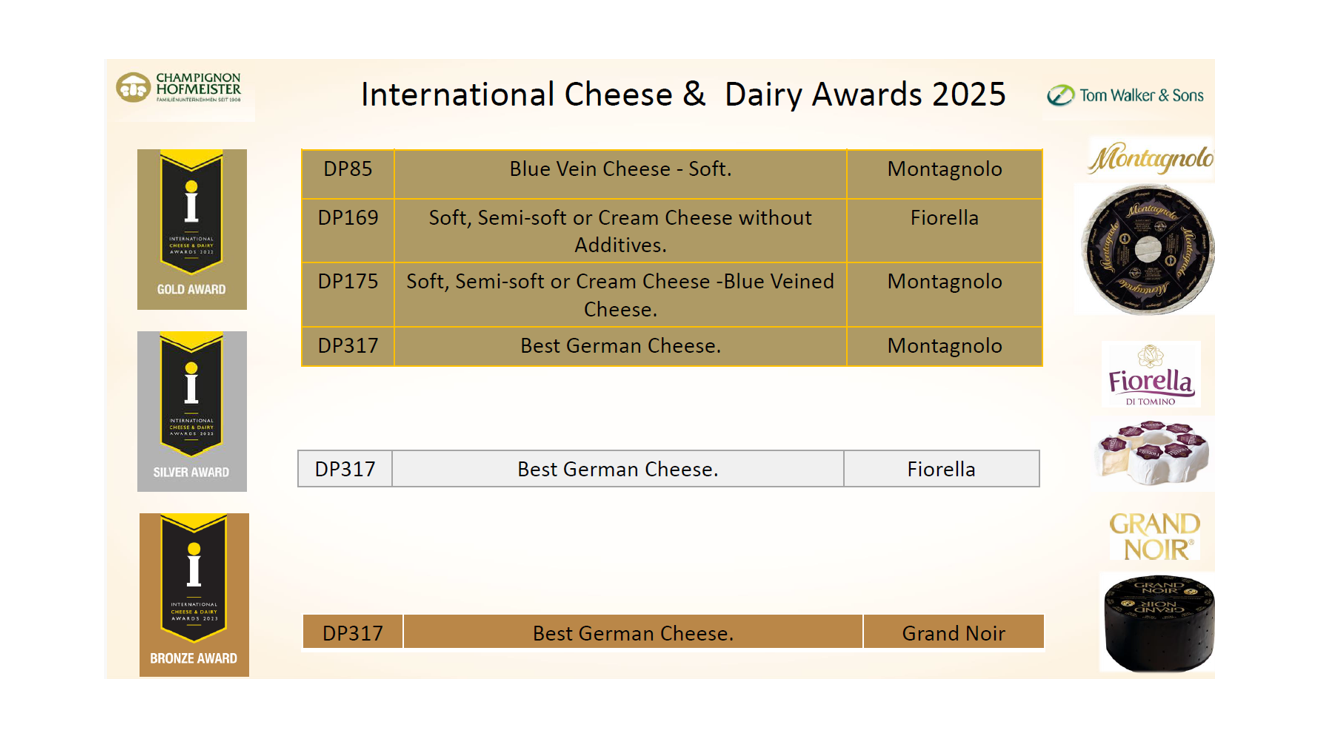
Task: Click the Grand Noir gold logo
Action: (1154, 537)
